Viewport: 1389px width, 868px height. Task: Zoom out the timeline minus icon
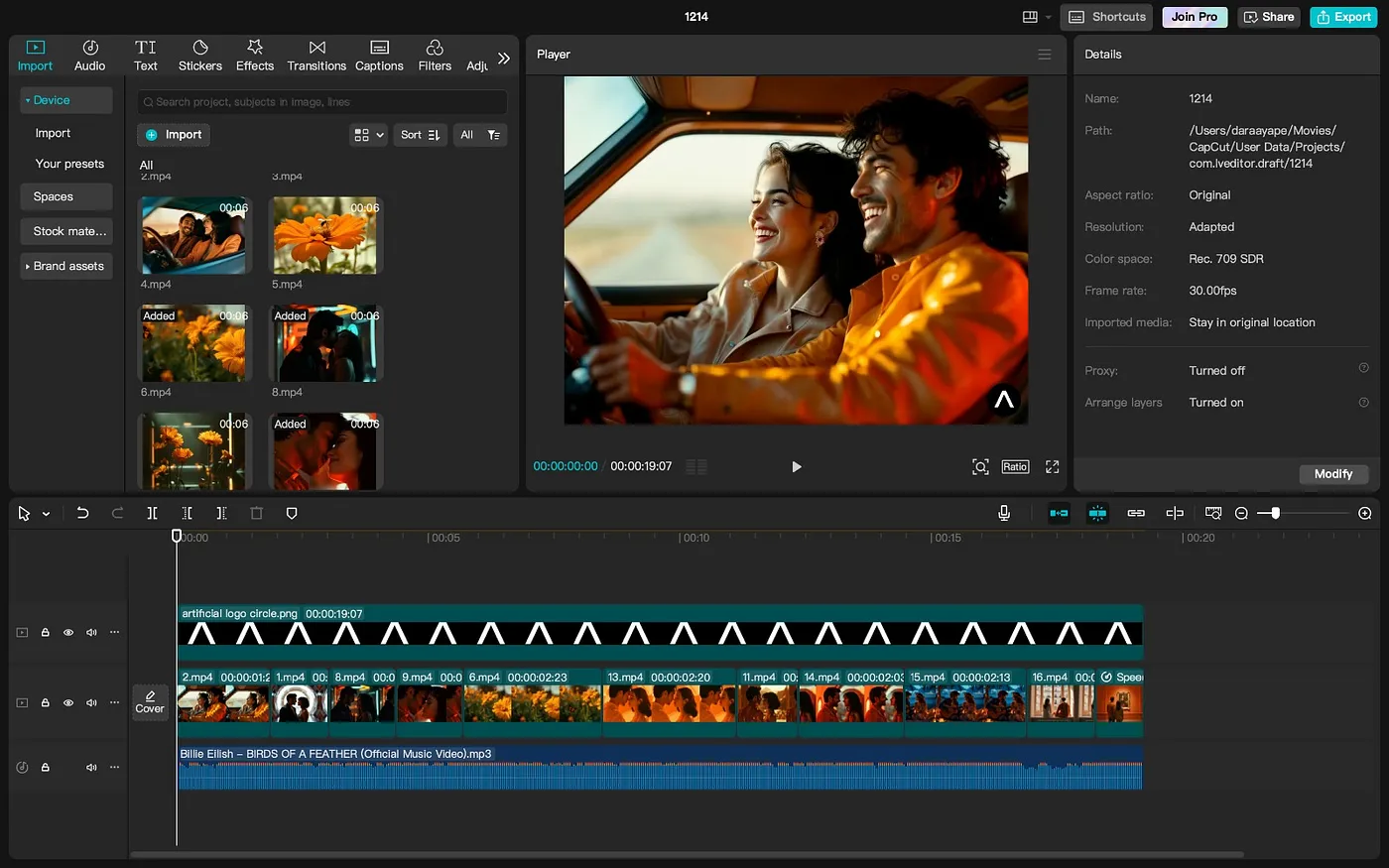pos(1241,513)
